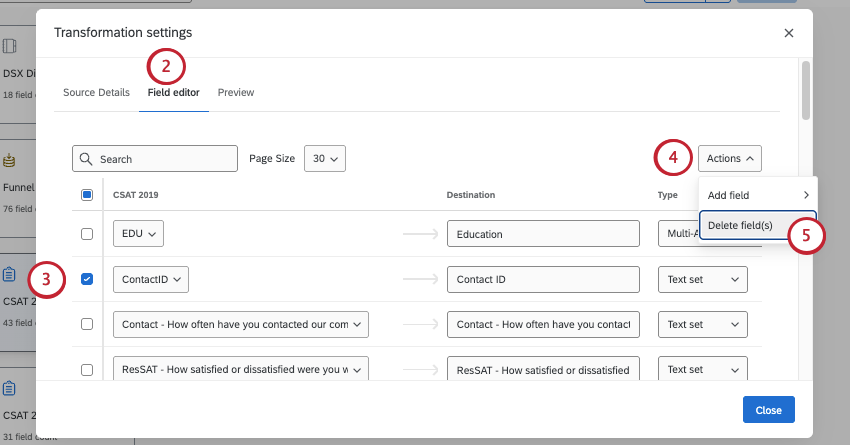Switch to the Preview tab
Screen dimensions: 850x445
click(236, 93)
